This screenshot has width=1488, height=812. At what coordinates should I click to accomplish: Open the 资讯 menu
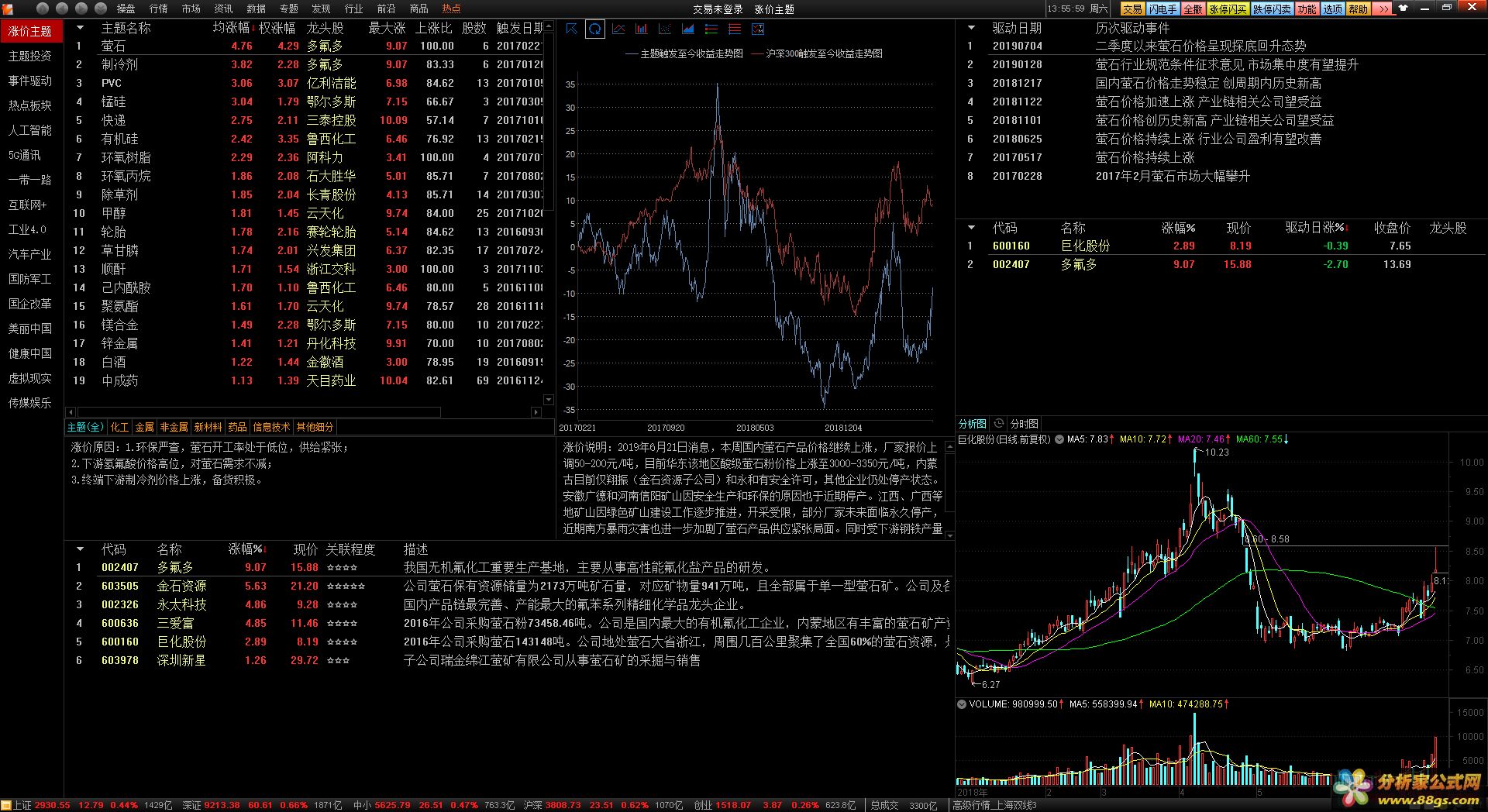click(224, 9)
